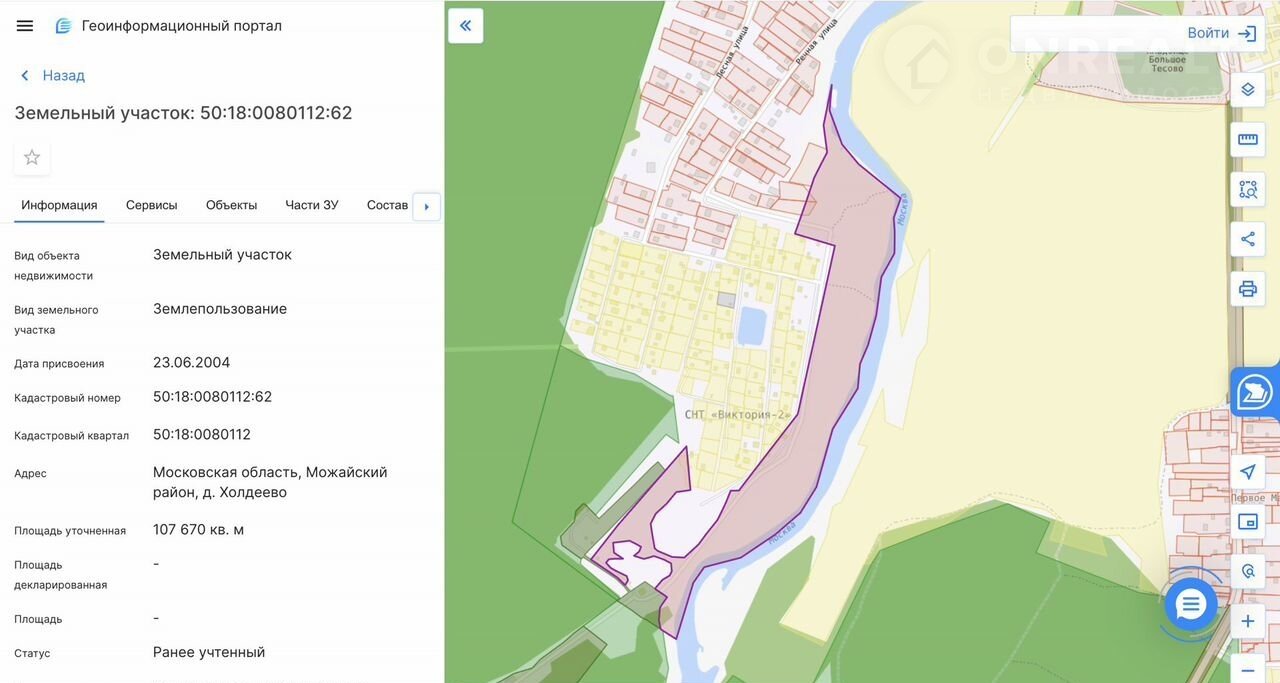Zoom in on the map
The height and width of the screenshot is (683, 1280).
click(1247, 622)
